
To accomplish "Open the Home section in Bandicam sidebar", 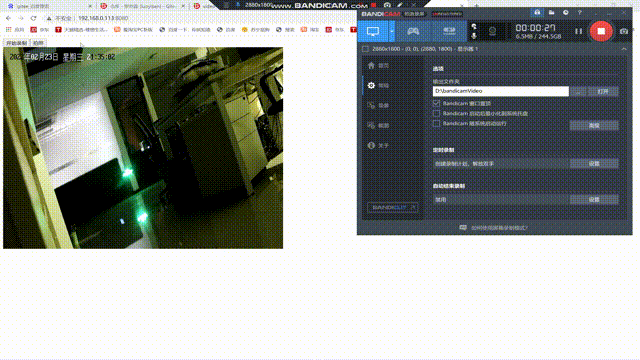I will (x=378, y=65).
